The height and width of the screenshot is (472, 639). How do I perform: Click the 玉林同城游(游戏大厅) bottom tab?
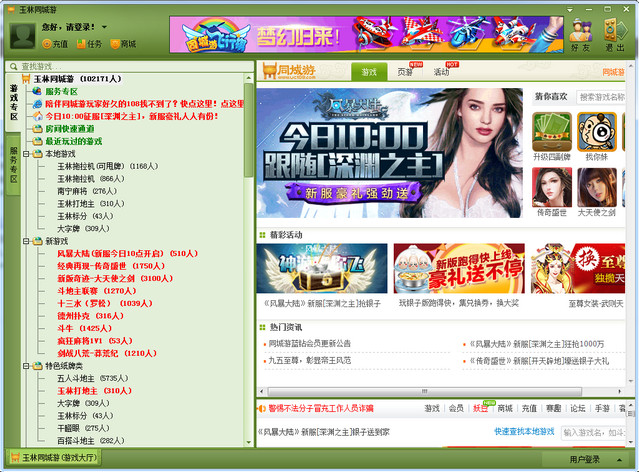pos(53,458)
